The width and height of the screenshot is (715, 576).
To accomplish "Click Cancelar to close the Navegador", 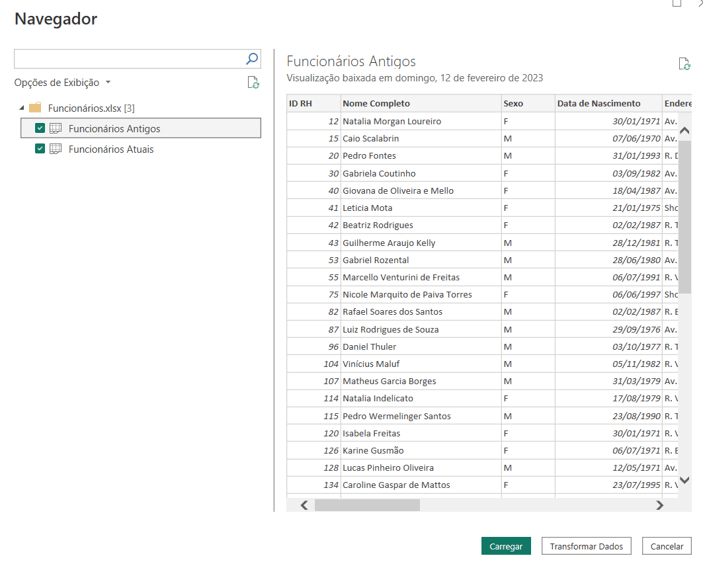I will pos(666,546).
